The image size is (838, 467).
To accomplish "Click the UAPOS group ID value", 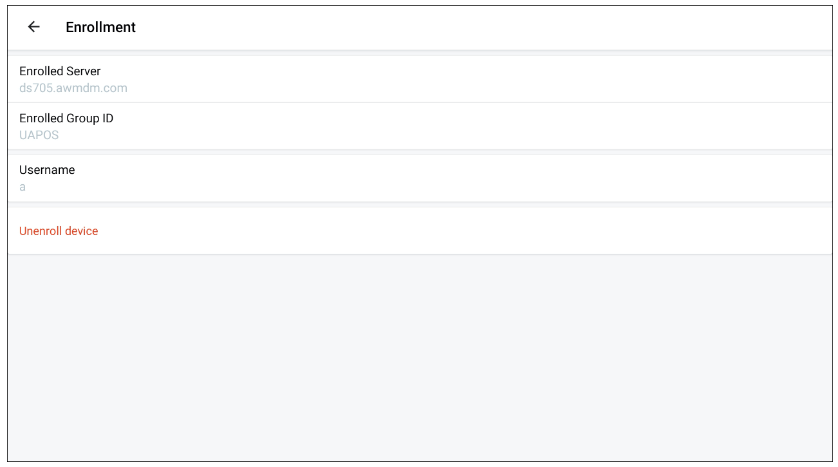I will coord(39,135).
